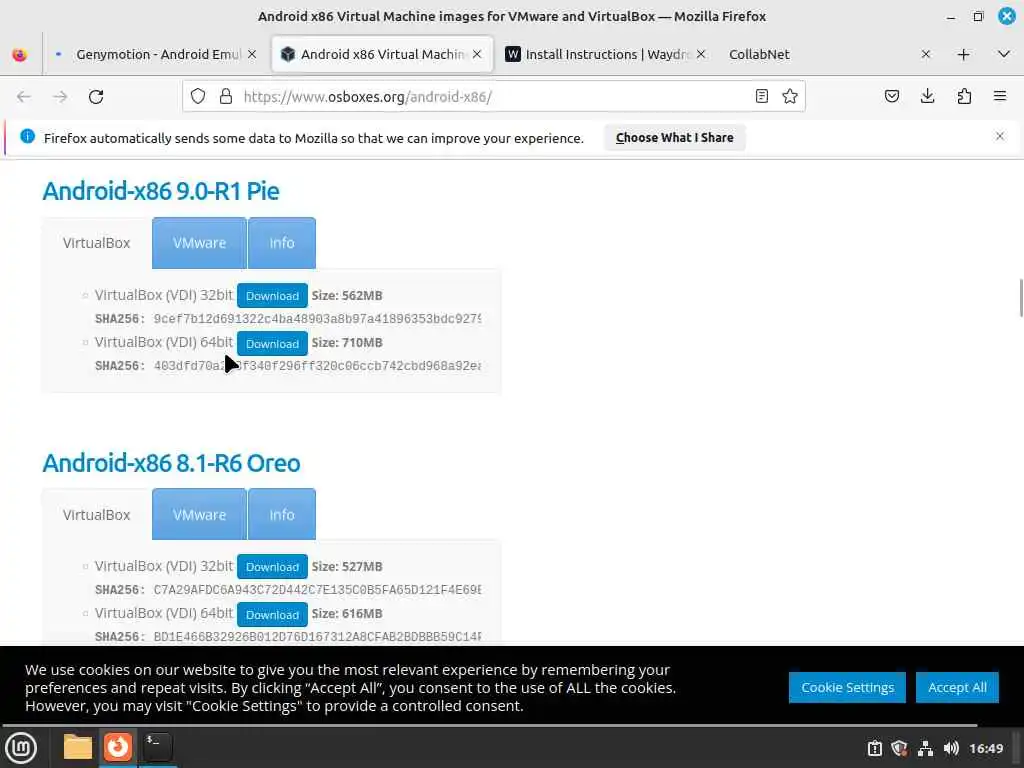Open Firefox downloads panel
The width and height of the screenshot is (1024, 768).
pyautogui.click(x=927, y=97)
